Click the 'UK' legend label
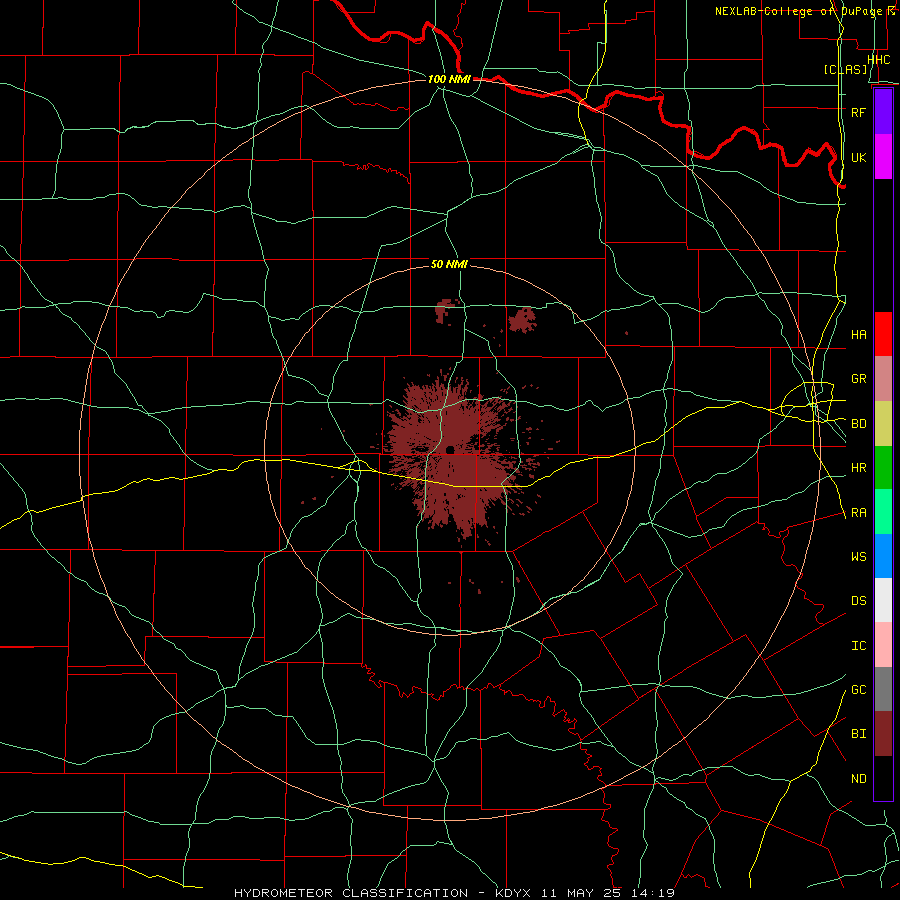 pyautogui.click(x=858, y=157)
